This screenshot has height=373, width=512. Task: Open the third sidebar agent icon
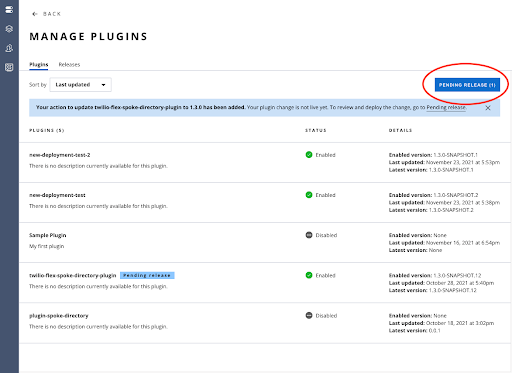[9, 48]
